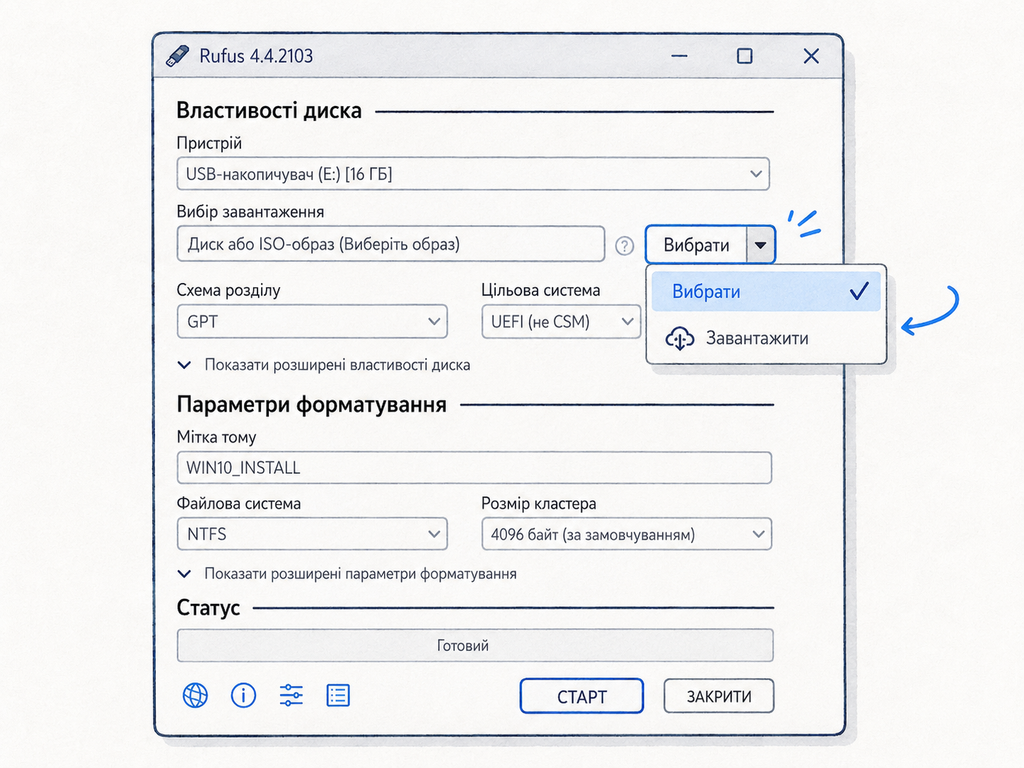Open the Розмір кластера dropdown
Screen dimensions: 1024x768
coord(626,534)
